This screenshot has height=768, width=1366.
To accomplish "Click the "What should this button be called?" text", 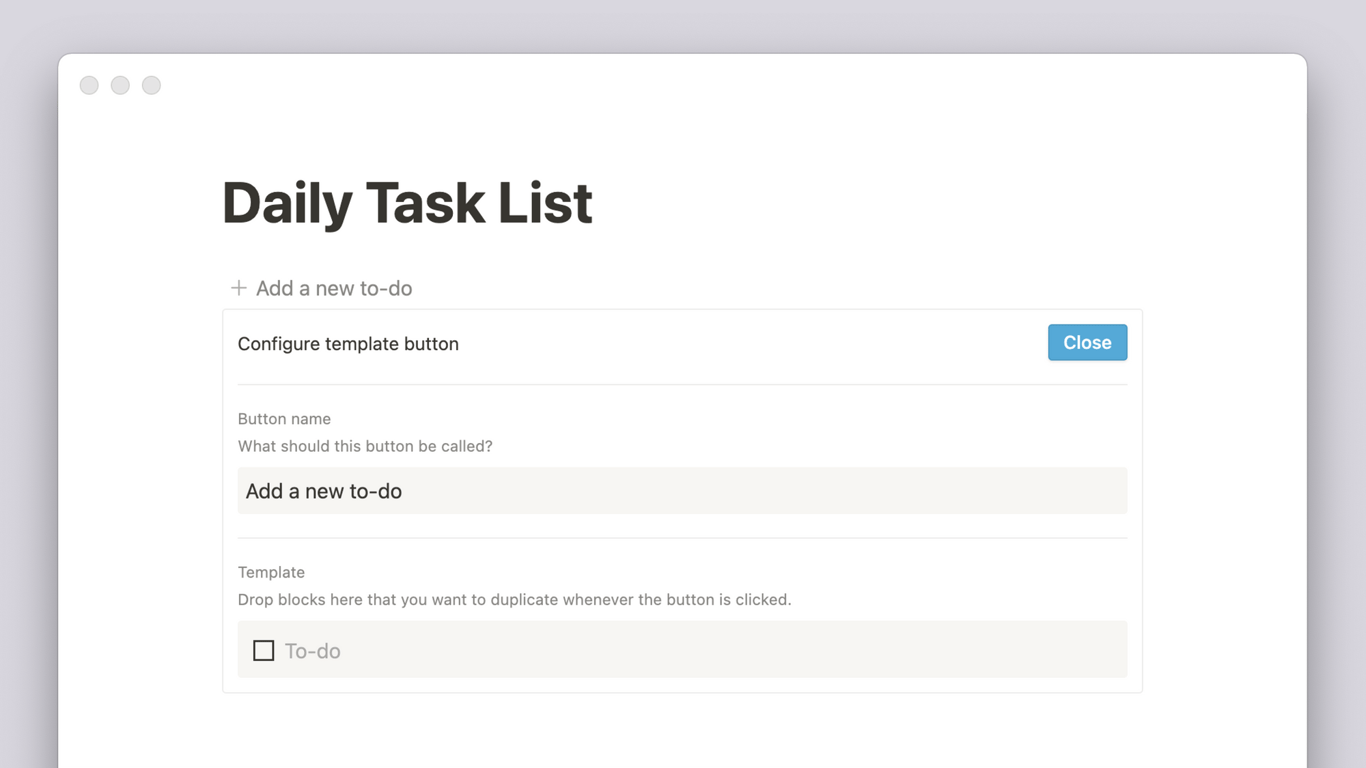I will 365,446.
